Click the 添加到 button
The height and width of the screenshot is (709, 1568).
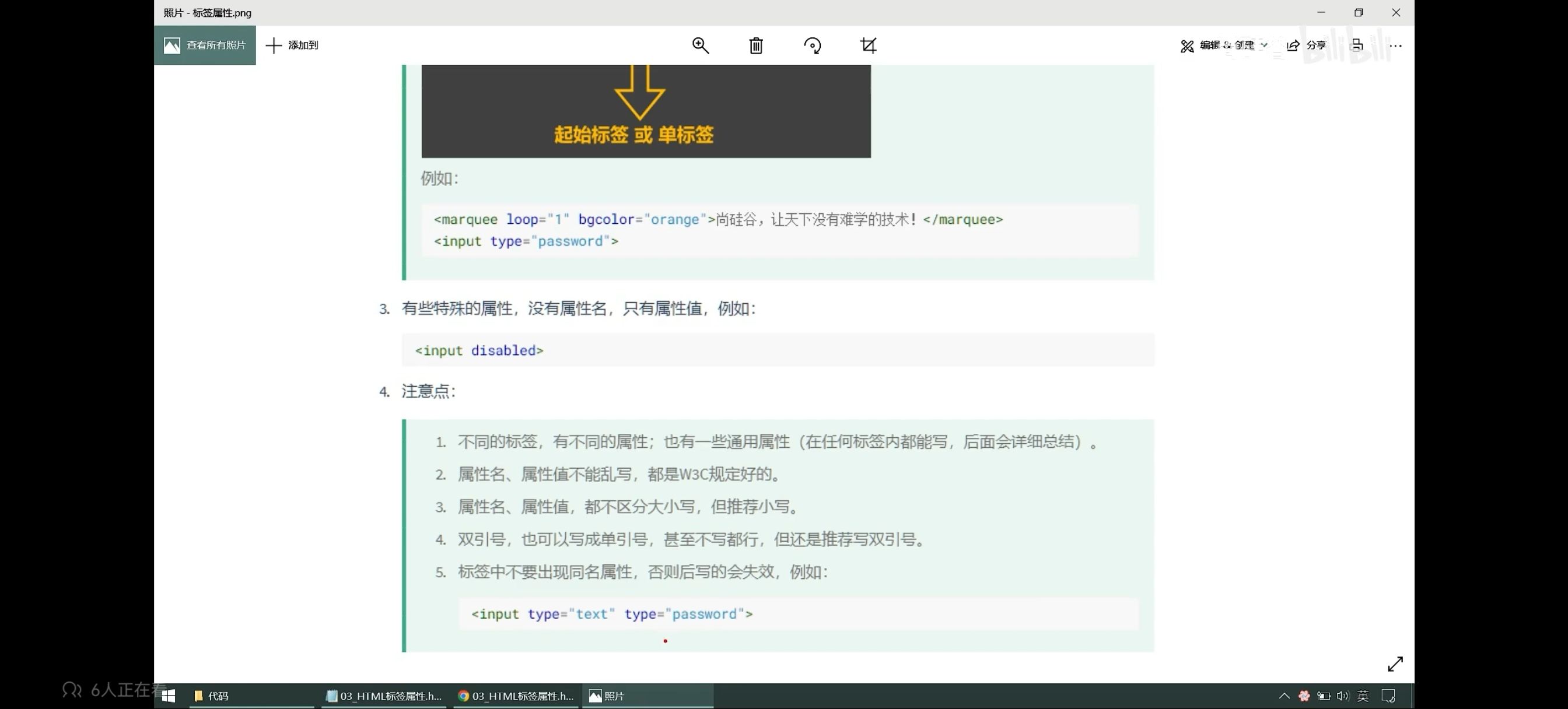point(292,45)
